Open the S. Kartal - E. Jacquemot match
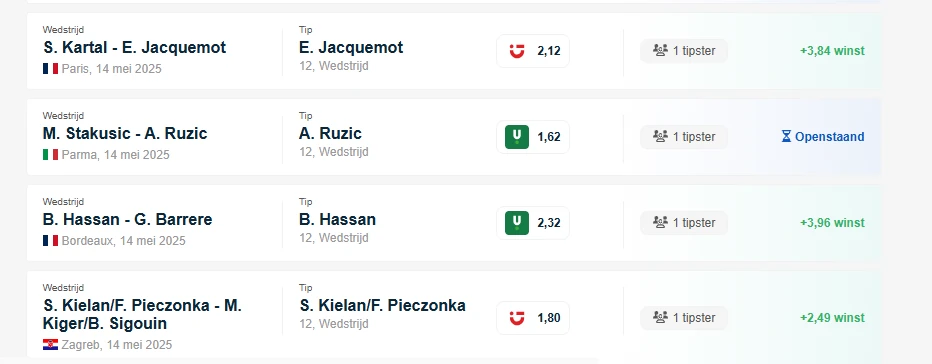This screenshot has height=364, width=932. pyautogui.click(x=134, y=48)
